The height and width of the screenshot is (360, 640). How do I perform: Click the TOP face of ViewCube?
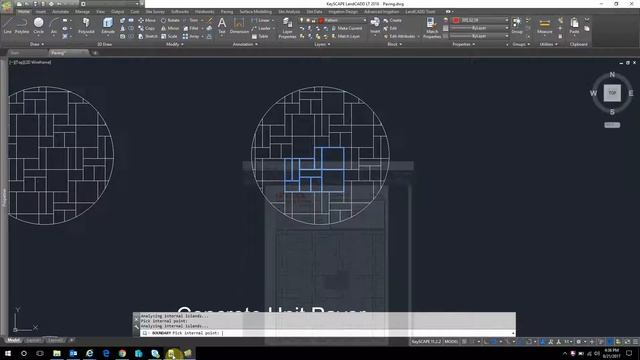[x=612, y=93]
